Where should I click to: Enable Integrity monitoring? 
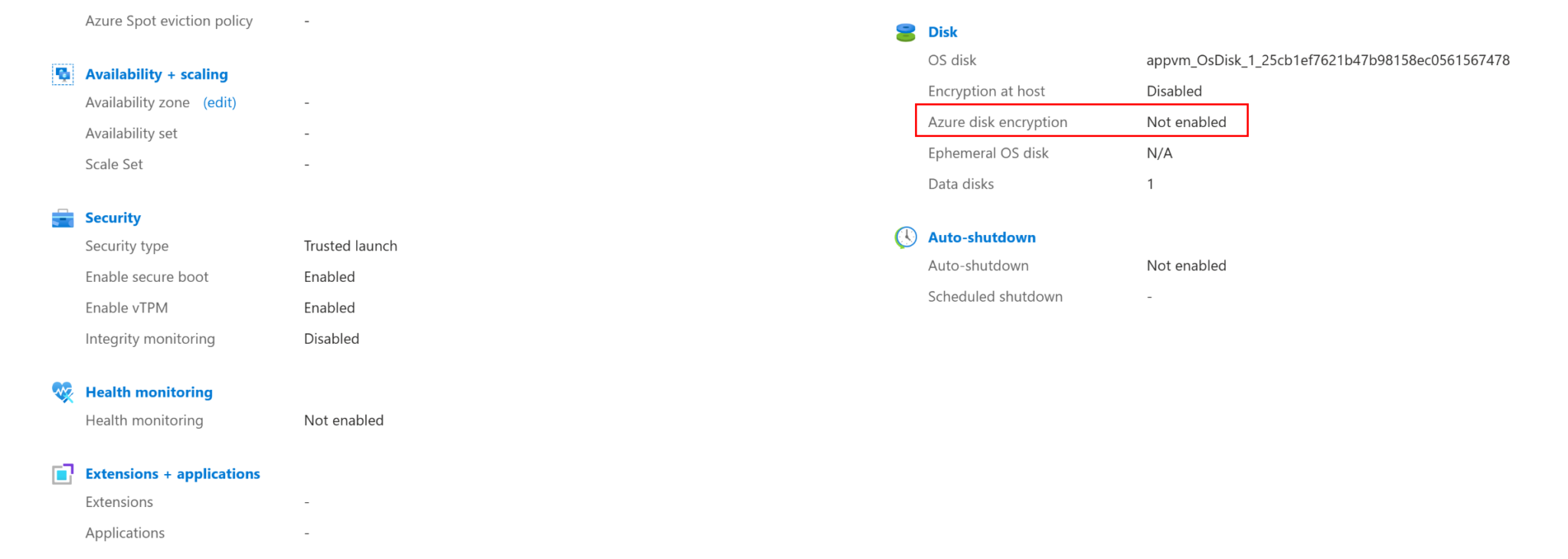point(332,338)
